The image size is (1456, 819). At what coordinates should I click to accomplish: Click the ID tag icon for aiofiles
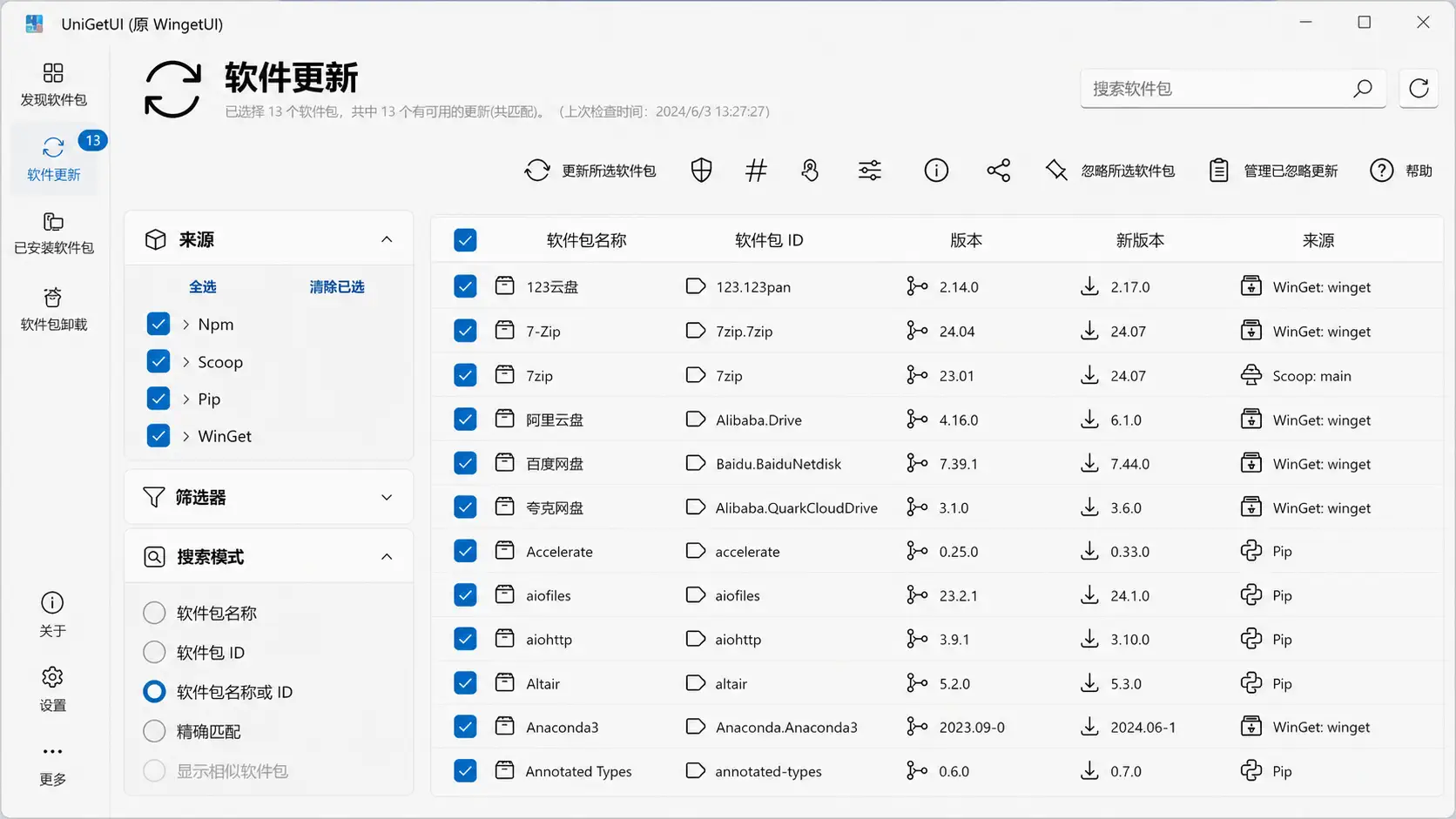(695, 594)
